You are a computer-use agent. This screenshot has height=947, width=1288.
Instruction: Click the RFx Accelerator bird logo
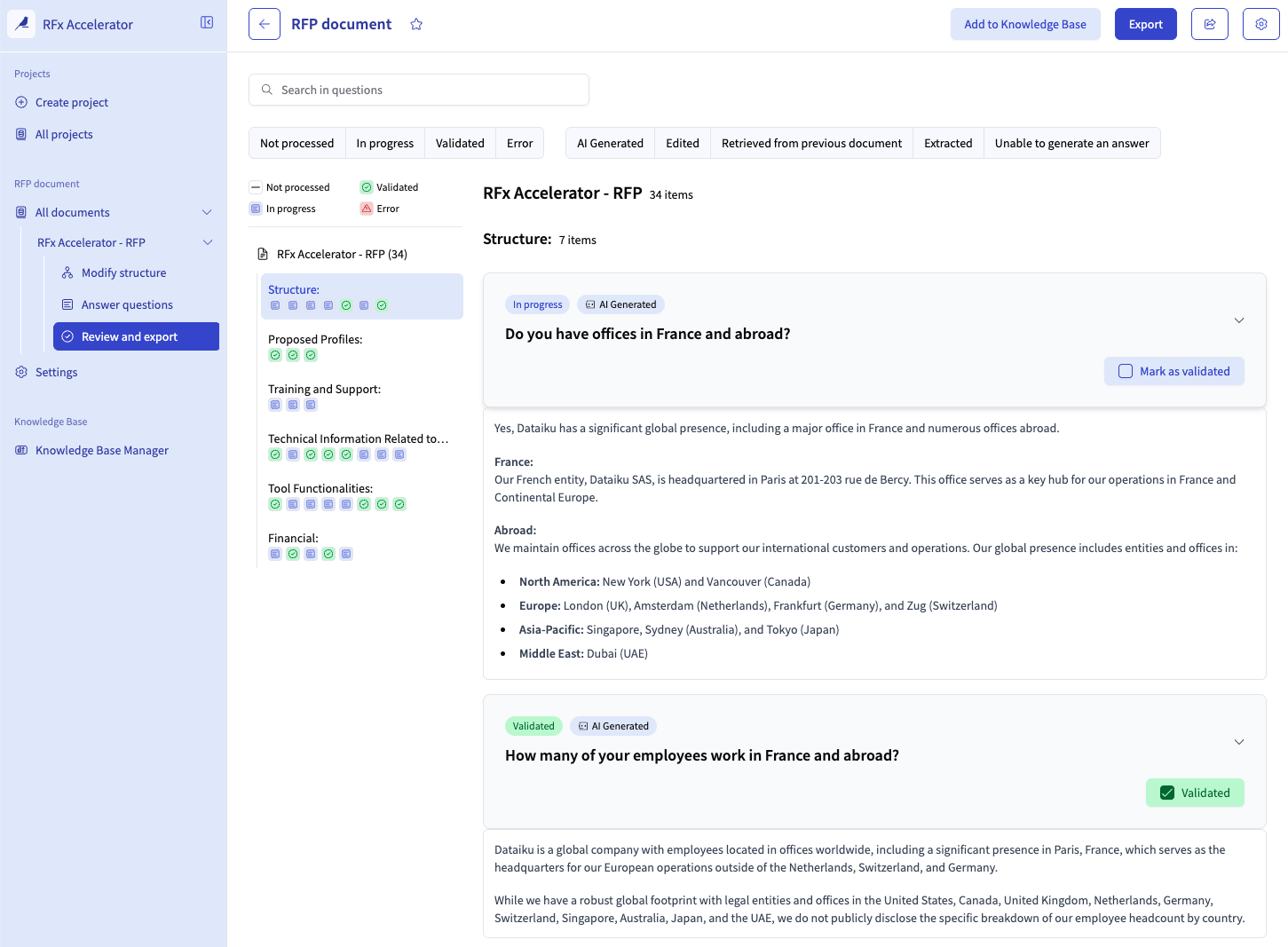tap(21, 24)
